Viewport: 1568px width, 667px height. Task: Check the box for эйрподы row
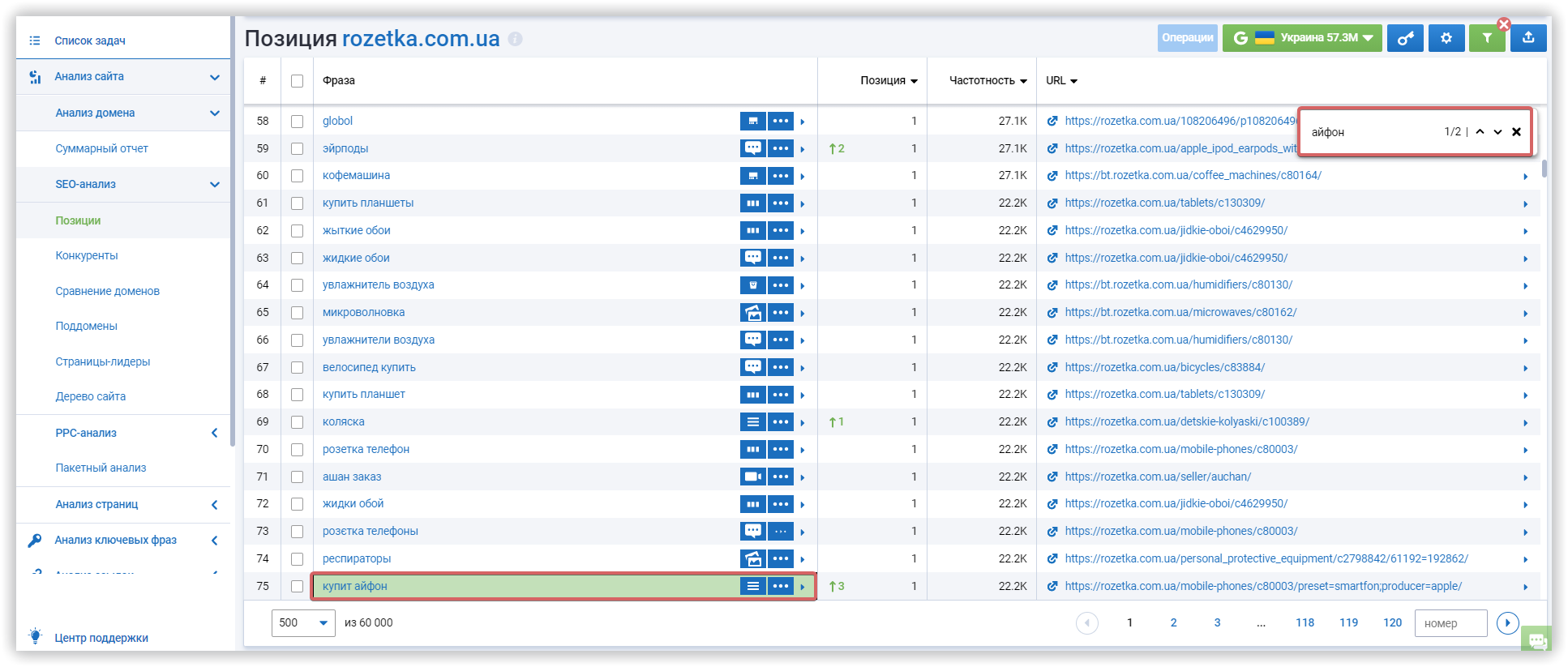tap(298, 149)
